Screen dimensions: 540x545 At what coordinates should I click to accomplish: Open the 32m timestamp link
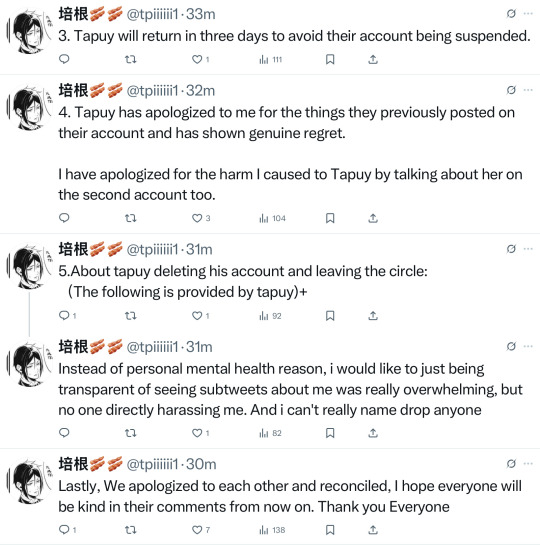click(201, 91)
